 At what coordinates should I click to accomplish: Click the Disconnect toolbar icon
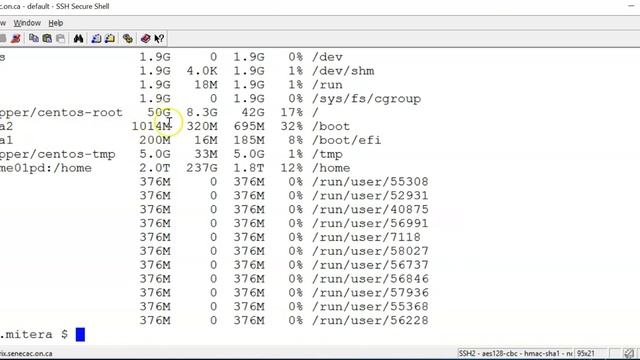16,39
